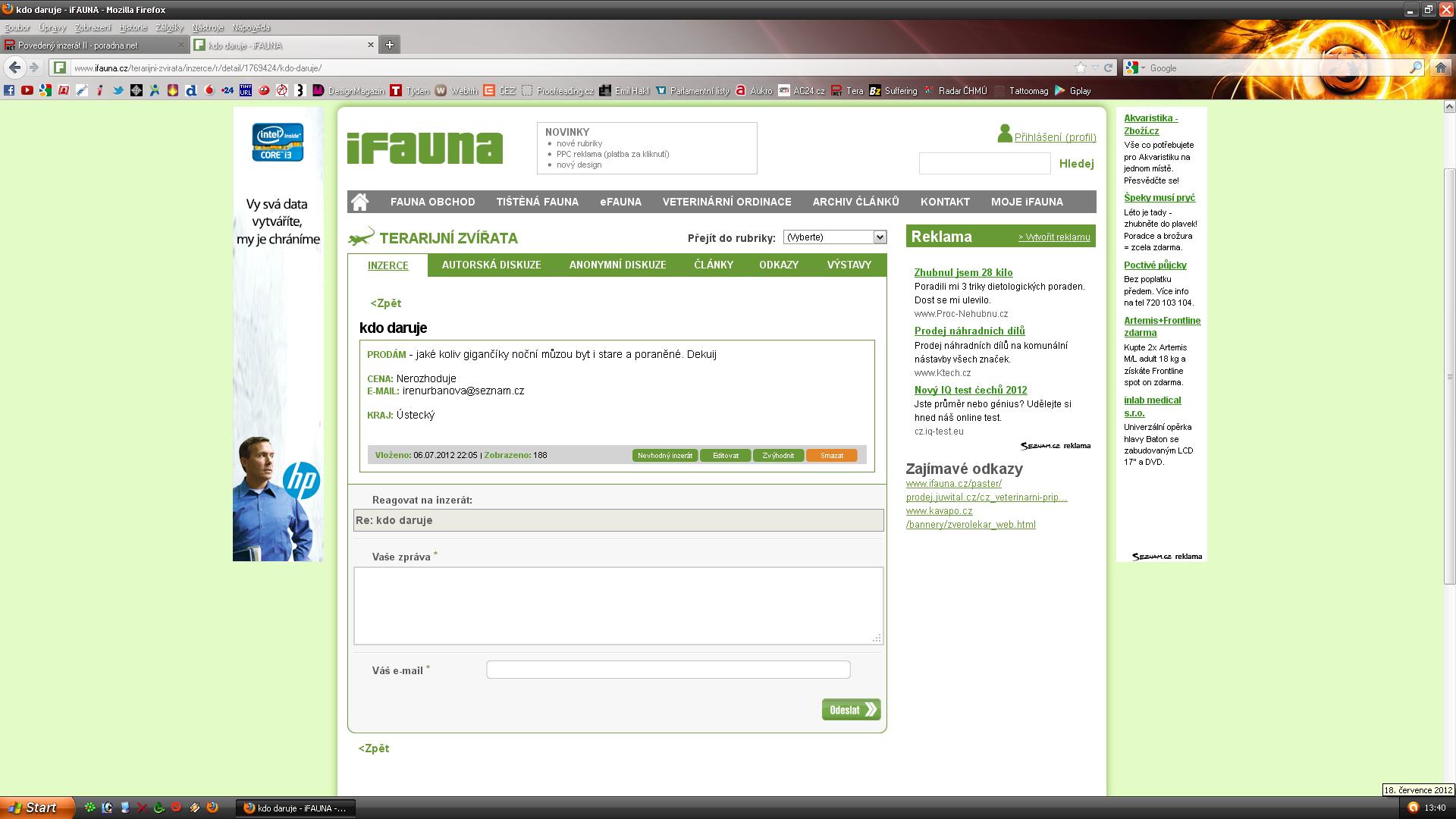Open the Google search engine selector dropdown
1456x819 pixels.
pyautogui.click(x=1136, y=67)
